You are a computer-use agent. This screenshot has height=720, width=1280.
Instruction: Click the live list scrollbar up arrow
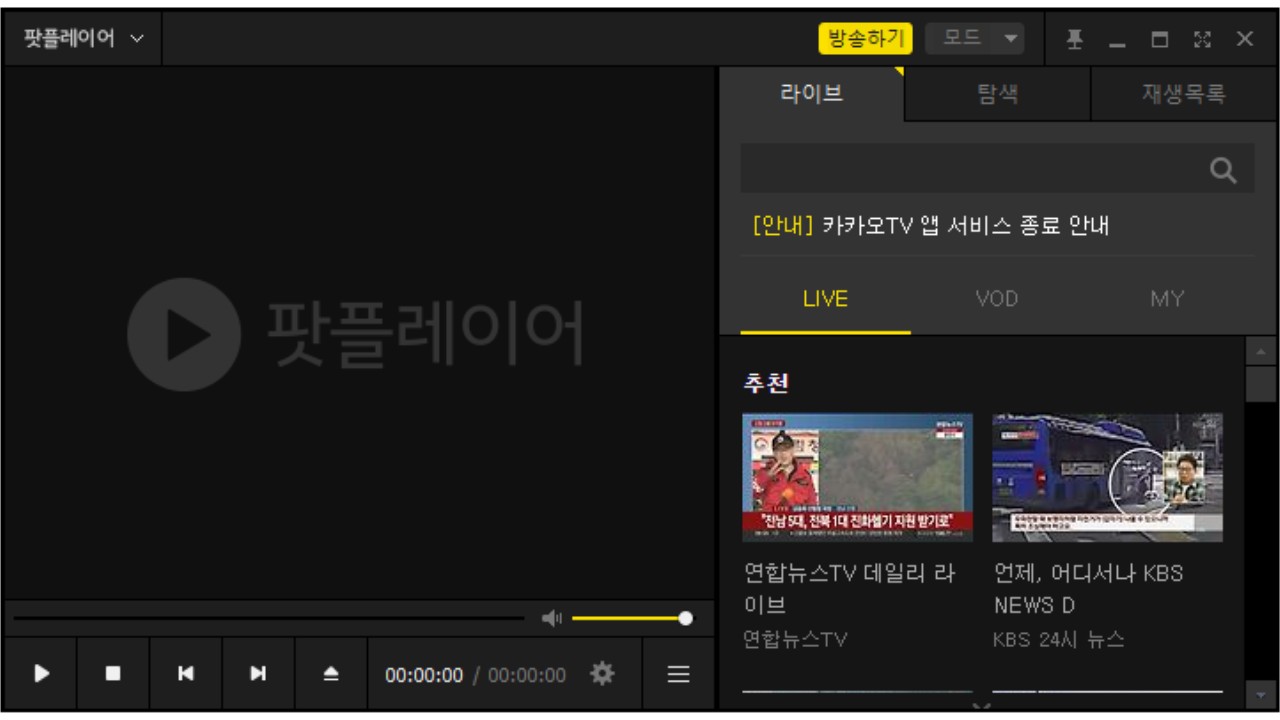coord(1260,351)
